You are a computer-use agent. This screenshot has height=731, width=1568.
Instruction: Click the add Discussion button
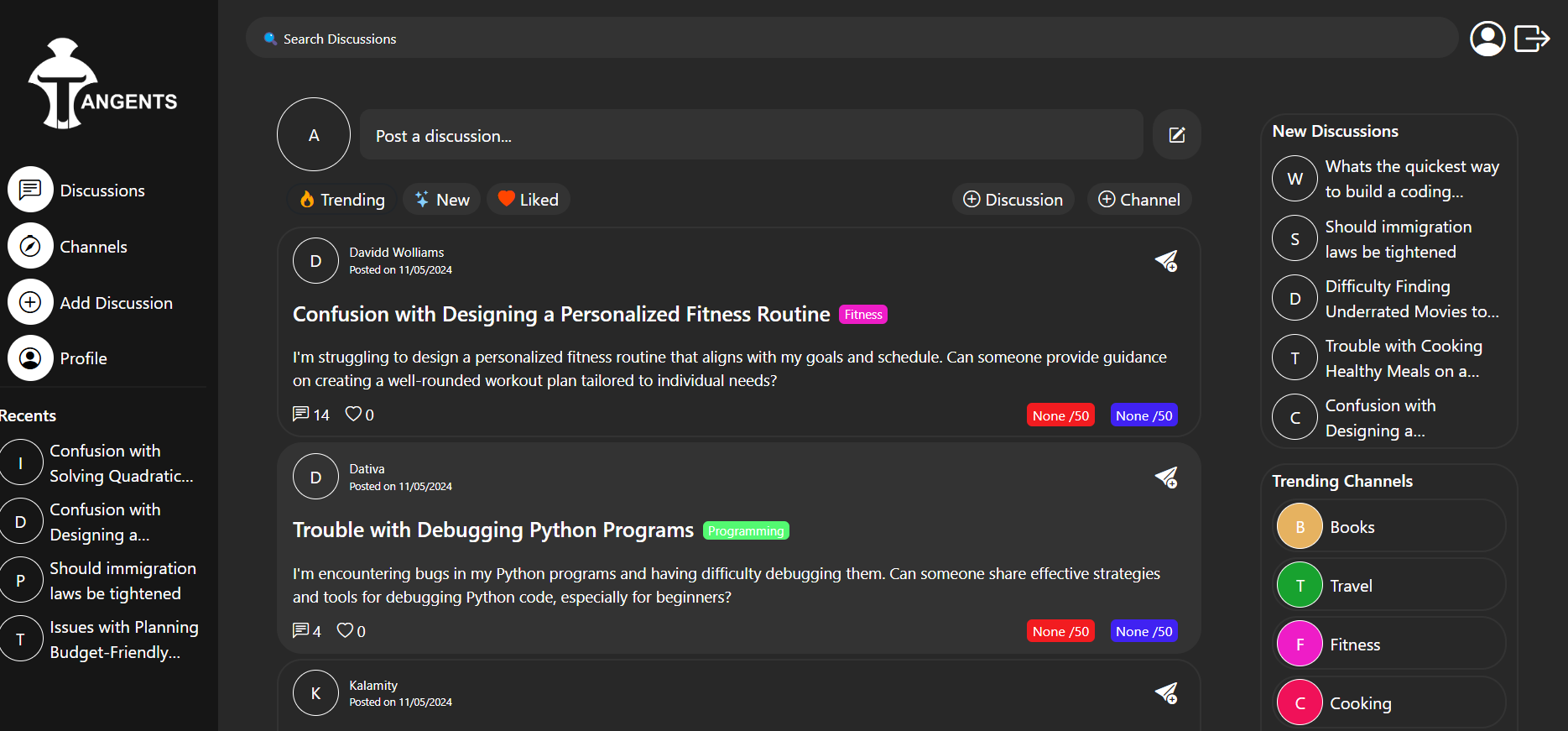(1013, 200)
